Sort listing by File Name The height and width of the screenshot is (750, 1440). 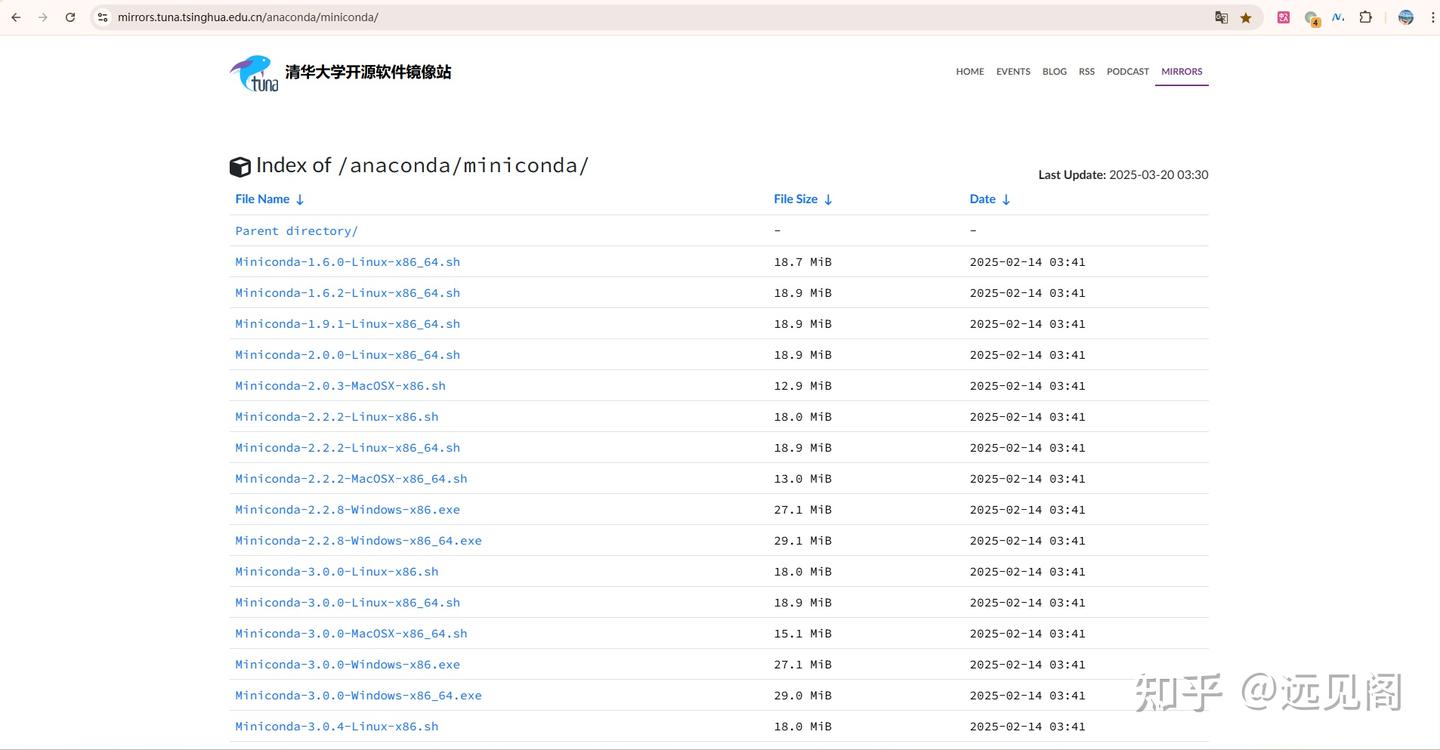[262, 199]
